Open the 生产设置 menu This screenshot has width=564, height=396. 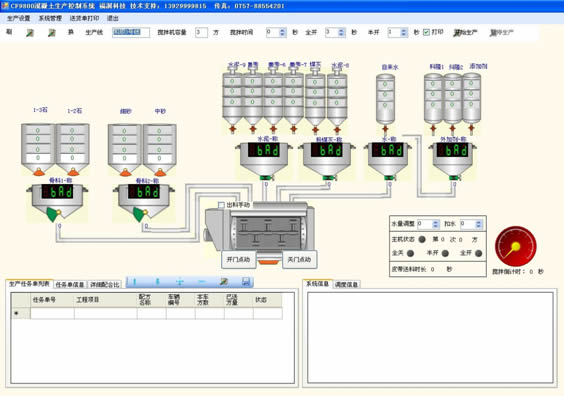tap(19, 18)
